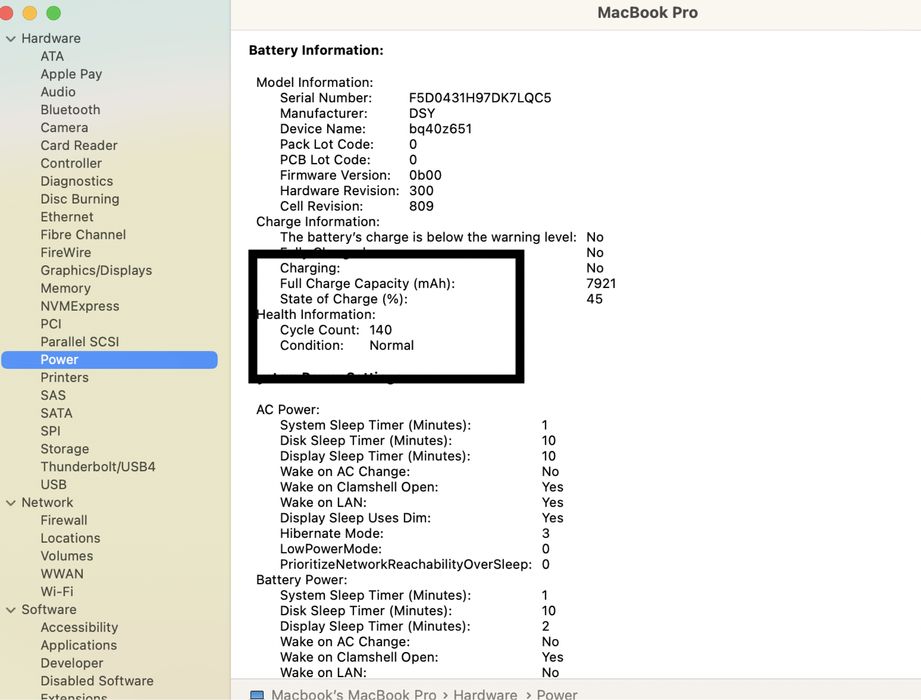Open Ethernet hardware information

coord(67,217)
